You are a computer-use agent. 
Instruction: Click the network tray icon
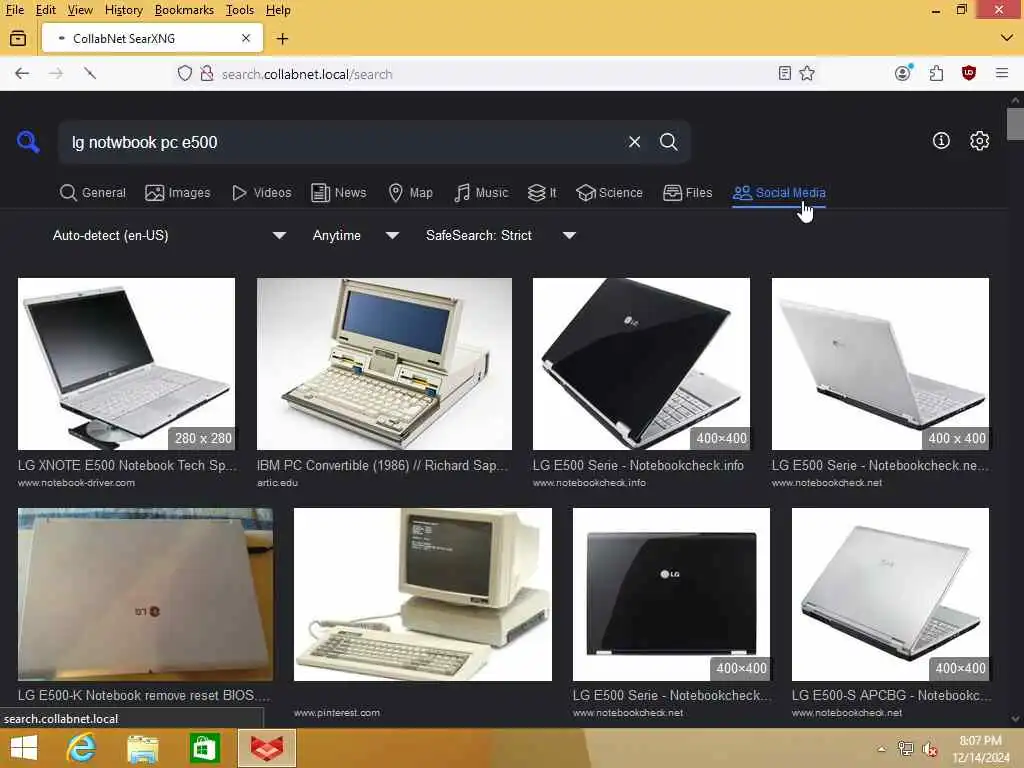point(905,749)
